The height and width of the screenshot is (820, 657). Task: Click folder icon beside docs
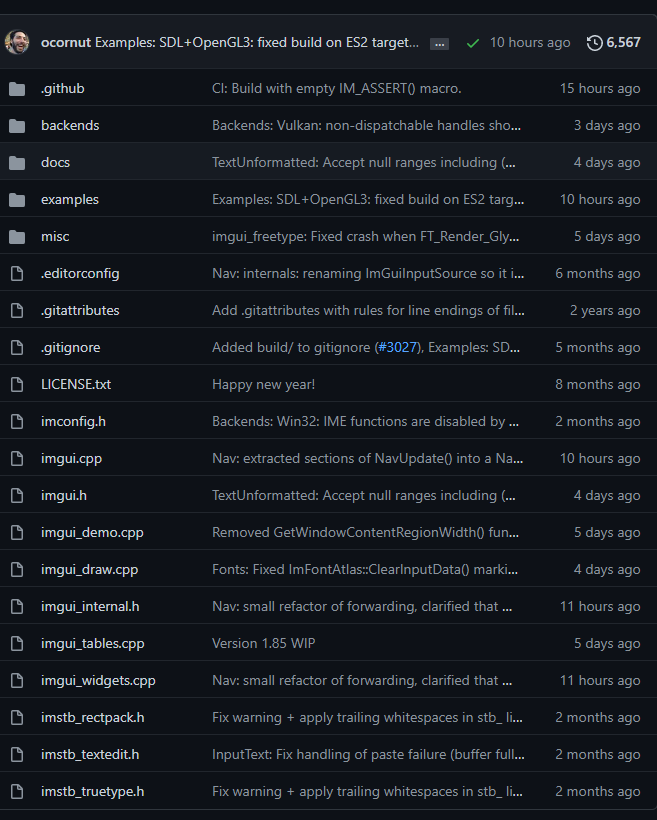17,163
